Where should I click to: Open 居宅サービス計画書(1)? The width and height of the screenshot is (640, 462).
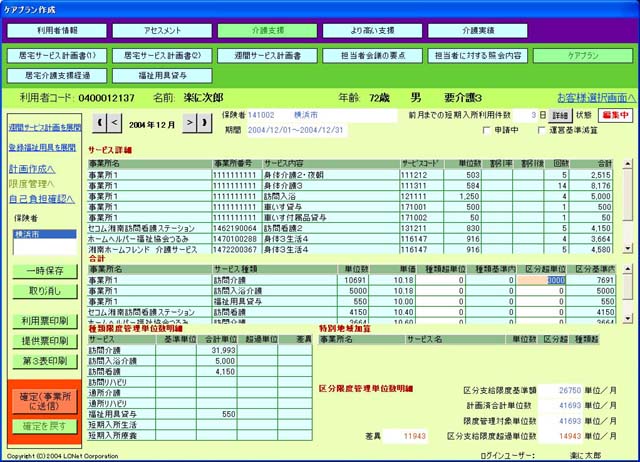pyautogui.click(x=57, y=56)
